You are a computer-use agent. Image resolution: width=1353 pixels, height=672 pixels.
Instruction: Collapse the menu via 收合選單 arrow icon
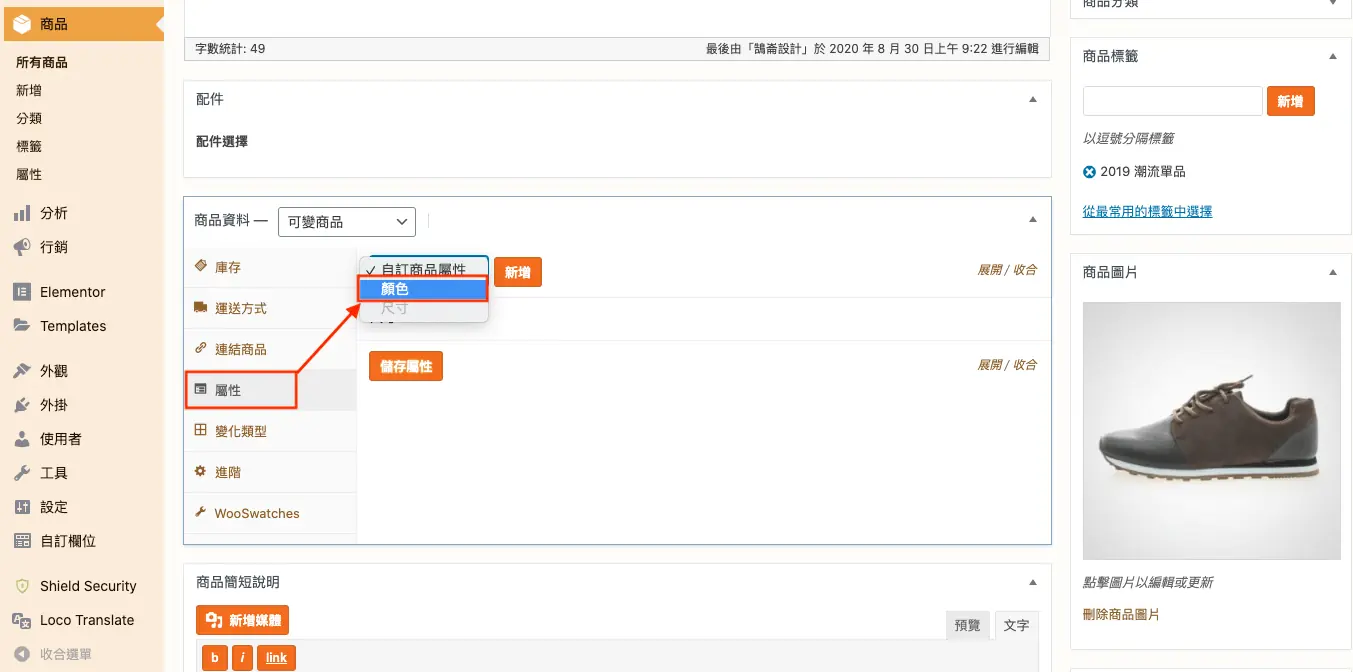click(x=22, y=654)
